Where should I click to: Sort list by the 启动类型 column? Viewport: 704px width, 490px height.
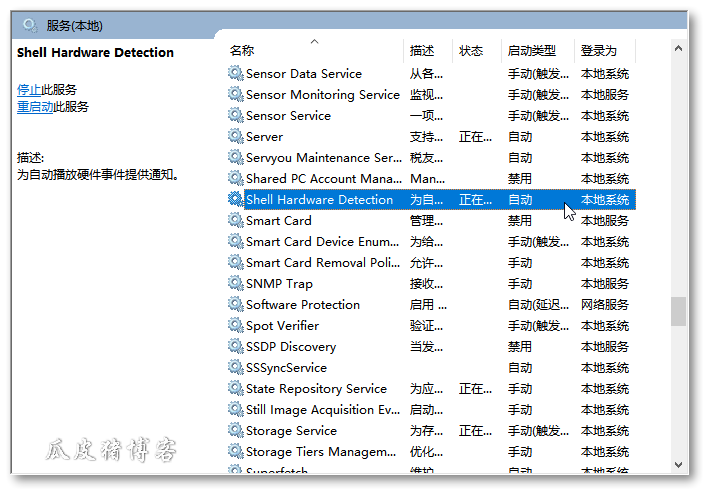pos(531,51)
